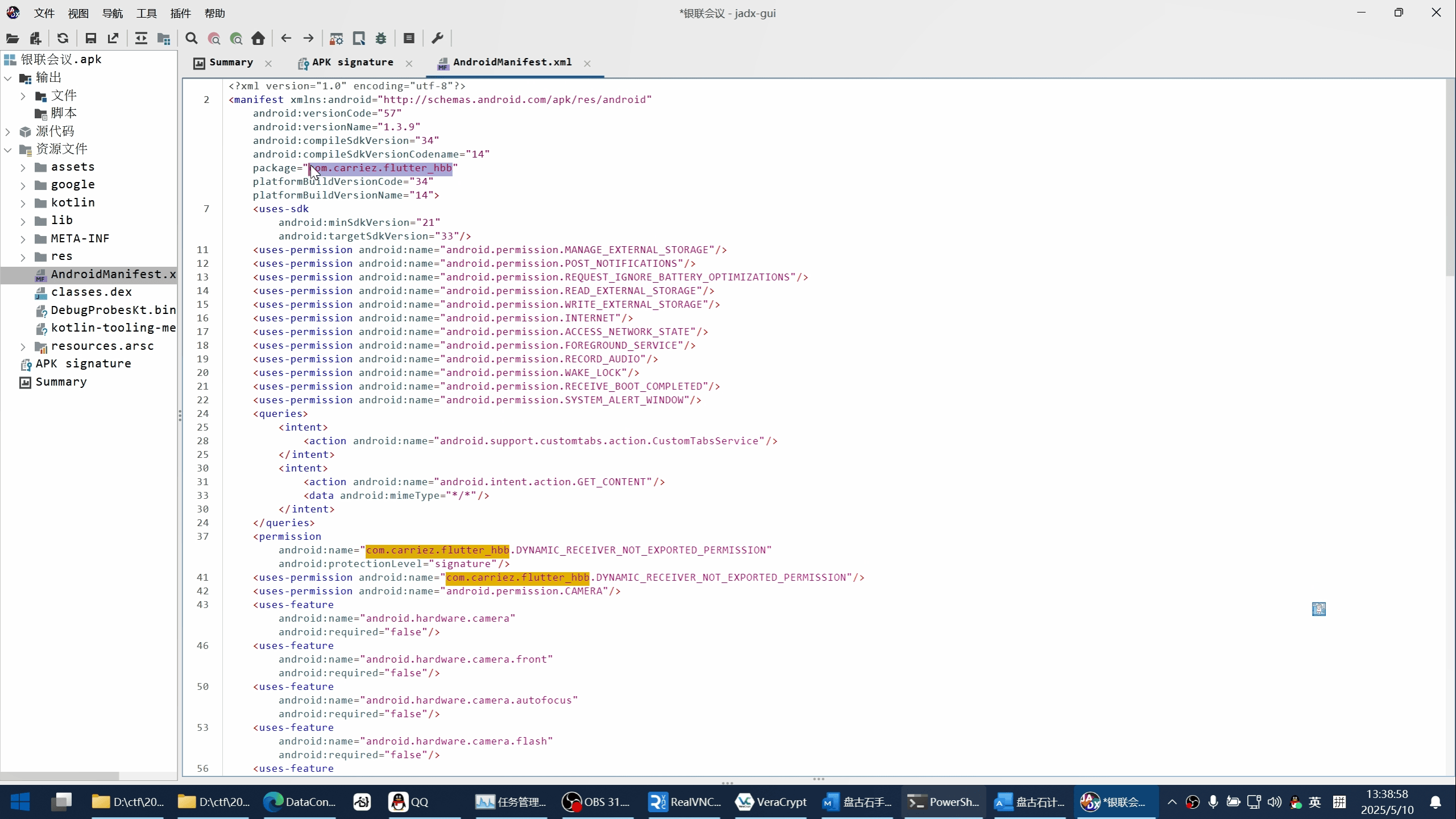The width and height of the screenshot is (1456, 819).
Task: Select classes.dex in the tree
Action: coord(91,292)
